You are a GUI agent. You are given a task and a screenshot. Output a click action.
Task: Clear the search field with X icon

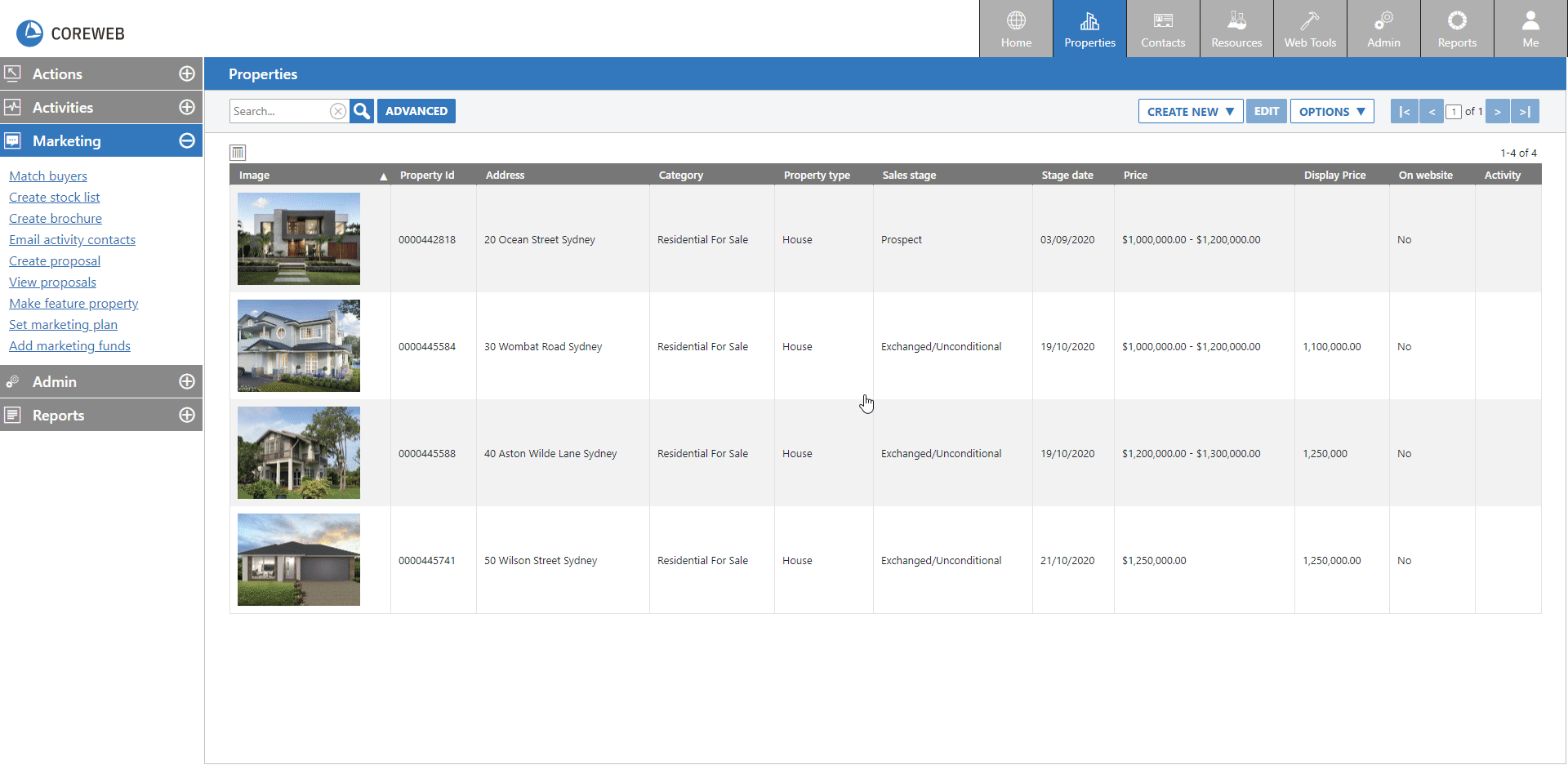click(x=337, y=111)
